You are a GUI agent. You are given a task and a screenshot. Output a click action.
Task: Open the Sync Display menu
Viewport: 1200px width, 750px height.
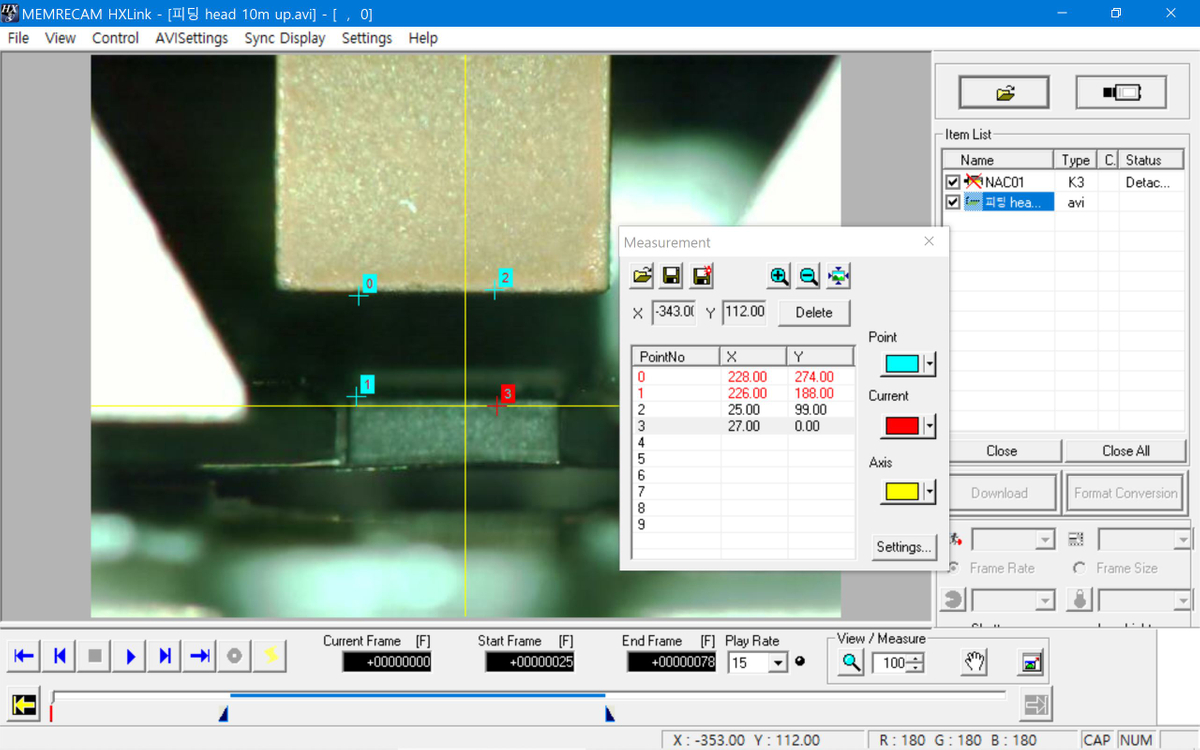coord(284,38)
